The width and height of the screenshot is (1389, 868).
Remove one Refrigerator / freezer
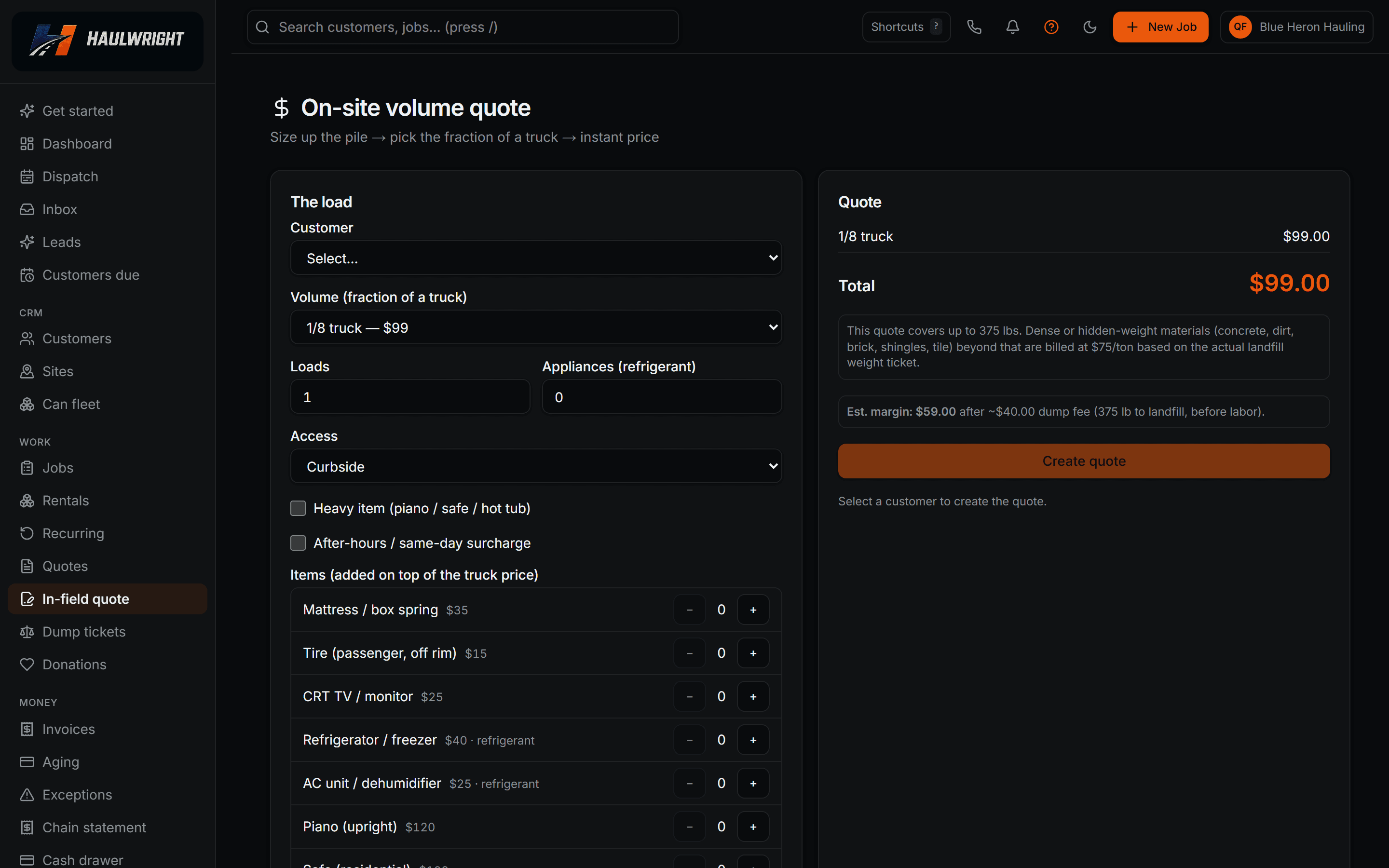[x=689, y=739]
